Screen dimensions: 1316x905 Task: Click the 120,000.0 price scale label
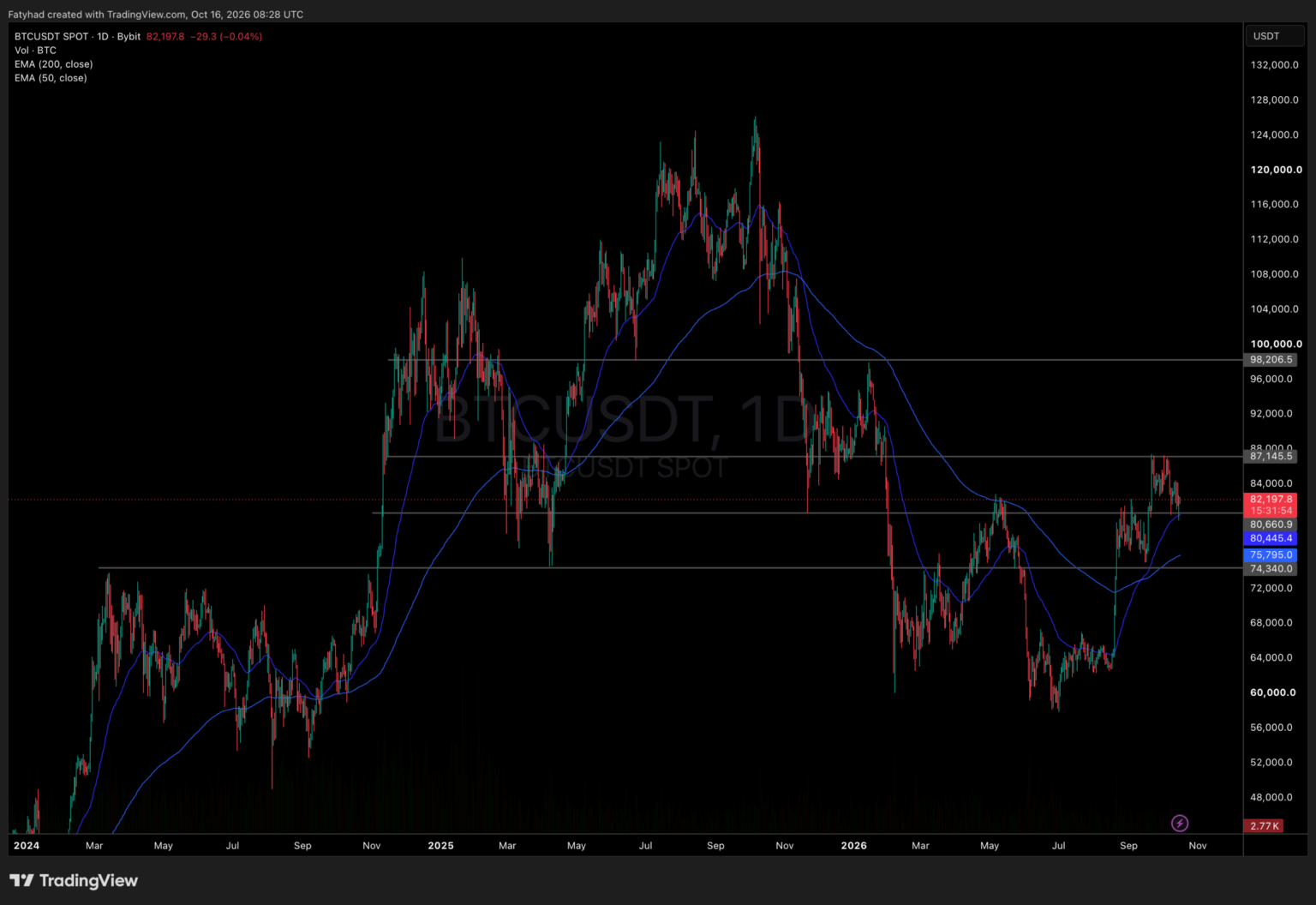[x=1276, y=170]
